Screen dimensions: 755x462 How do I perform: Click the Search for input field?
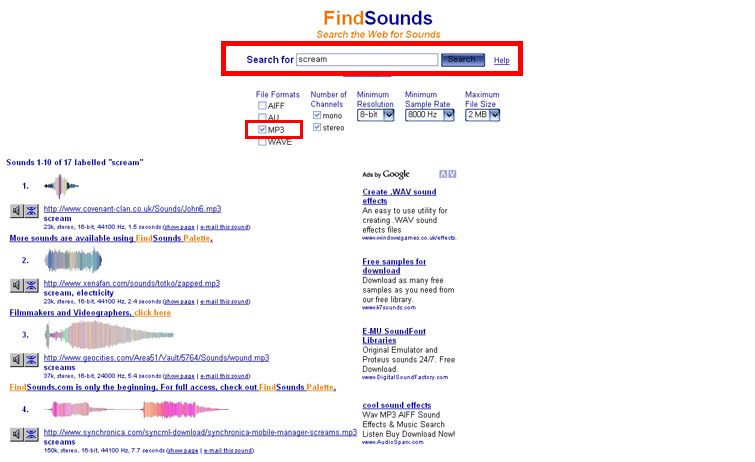(x=367, y=59)
